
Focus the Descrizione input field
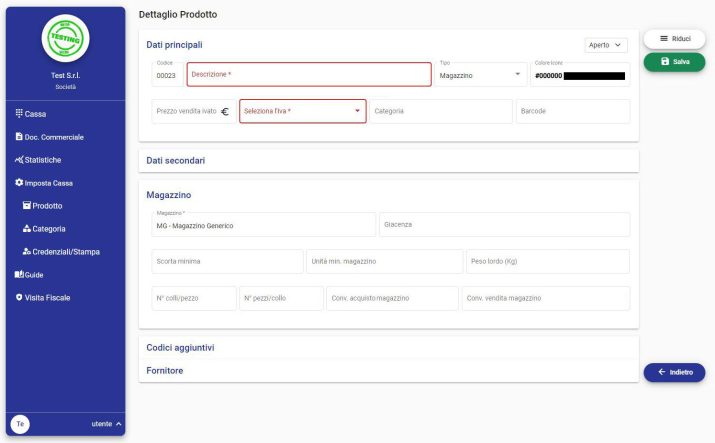point(308,75)
